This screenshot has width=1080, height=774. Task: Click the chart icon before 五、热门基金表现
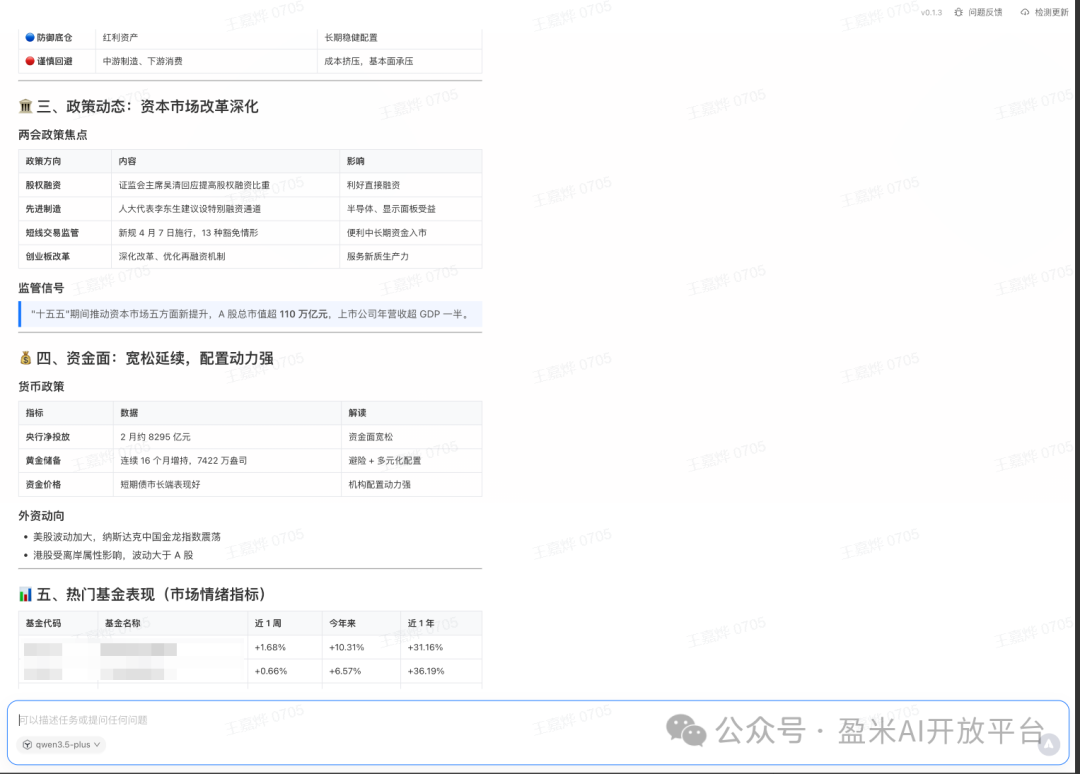[x=25, y=592]
